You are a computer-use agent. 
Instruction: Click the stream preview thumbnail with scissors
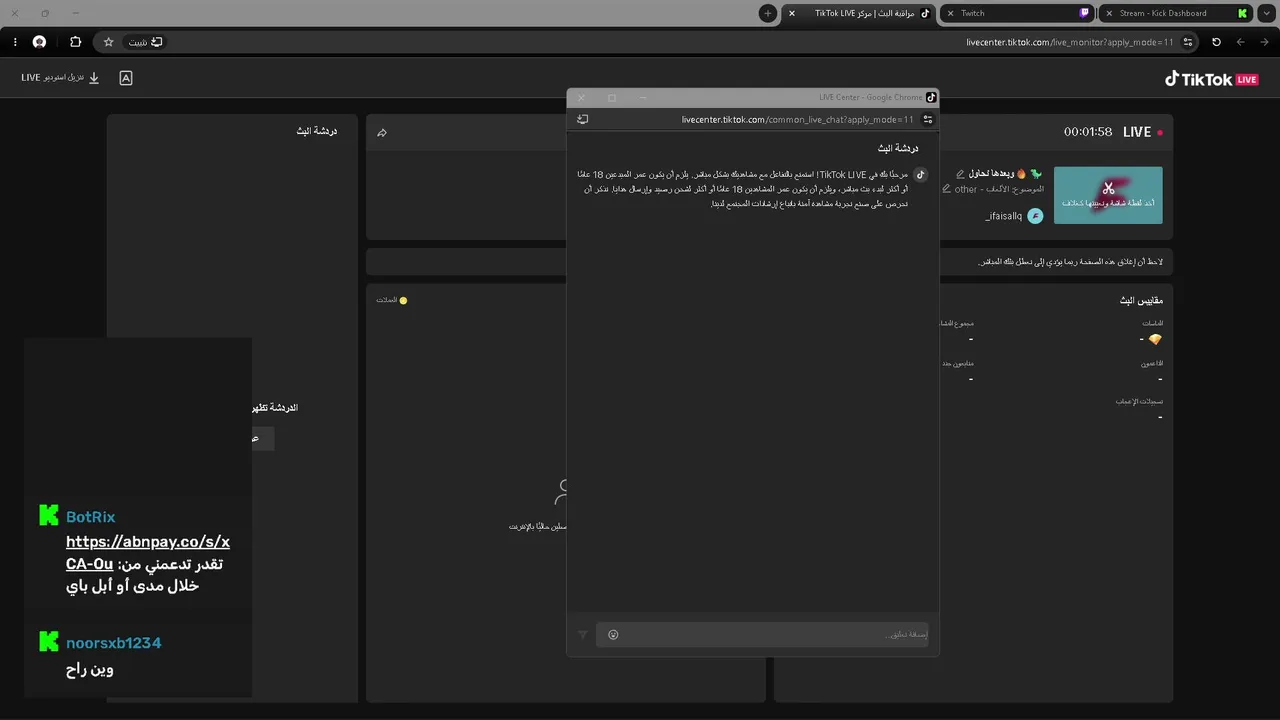1108,194
